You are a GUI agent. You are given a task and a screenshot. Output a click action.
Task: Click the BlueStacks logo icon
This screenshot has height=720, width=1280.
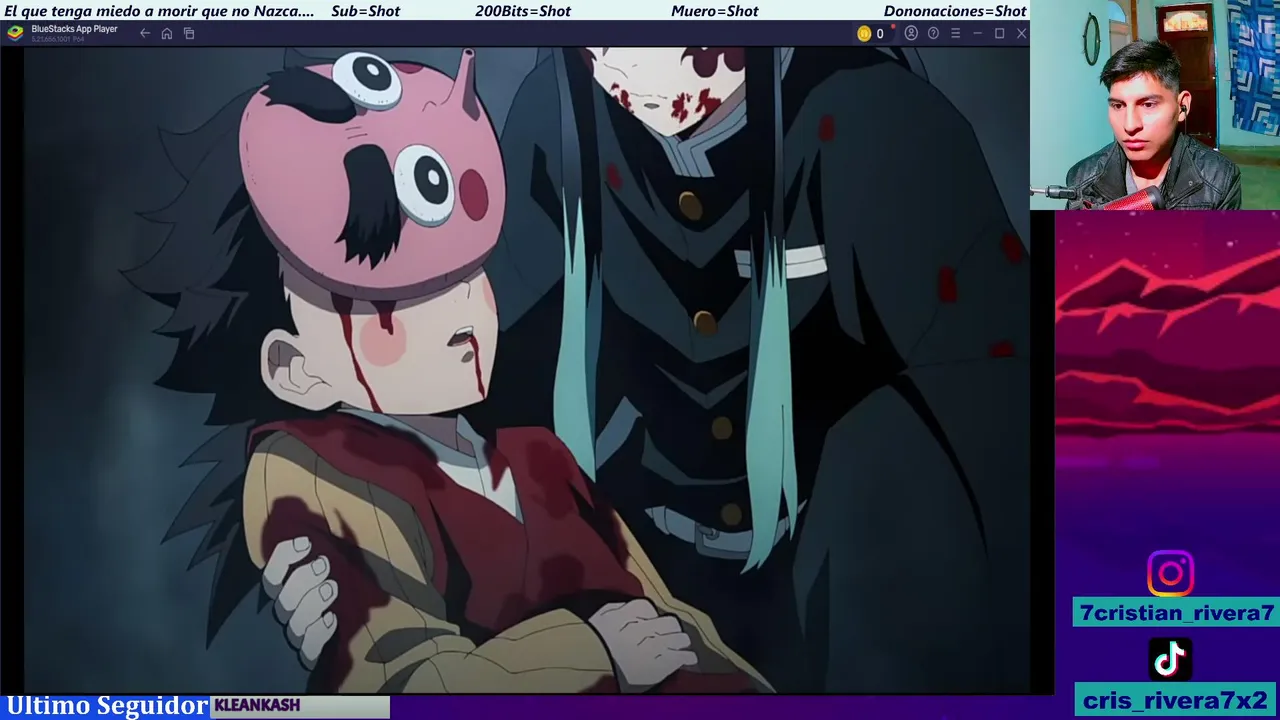tap(15, 32)
